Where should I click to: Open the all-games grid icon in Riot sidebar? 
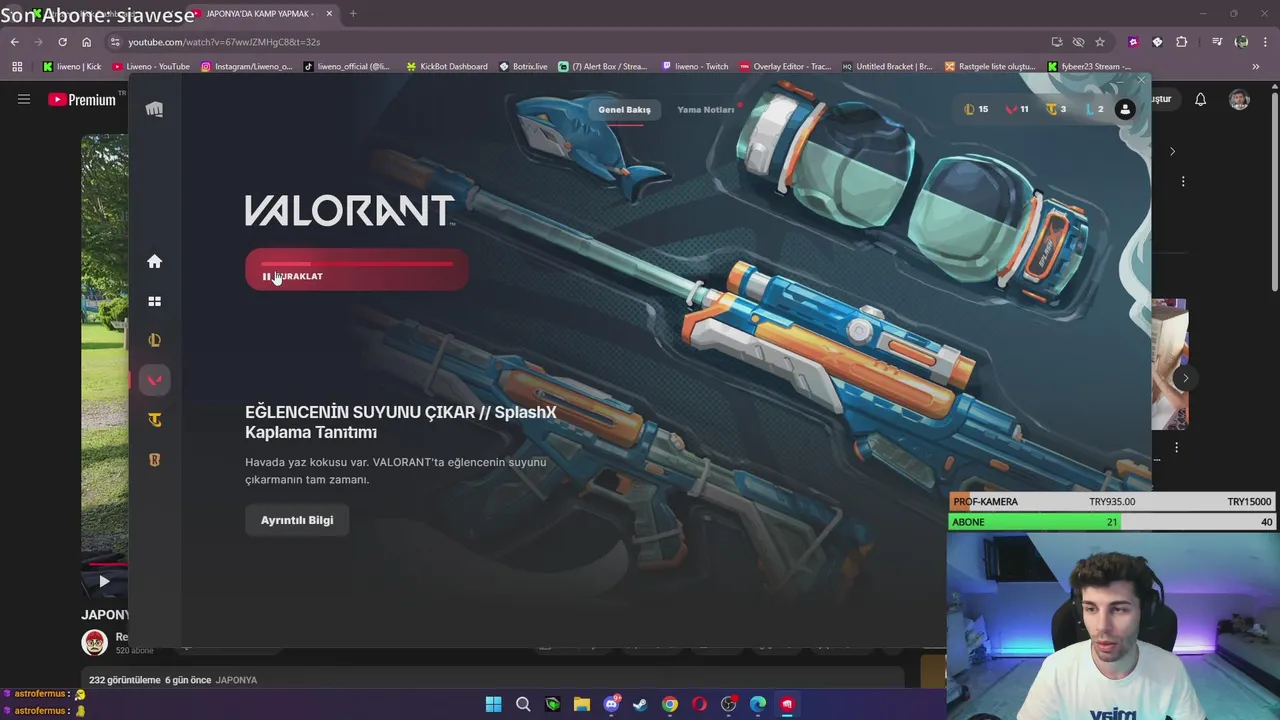coord(154,301)
